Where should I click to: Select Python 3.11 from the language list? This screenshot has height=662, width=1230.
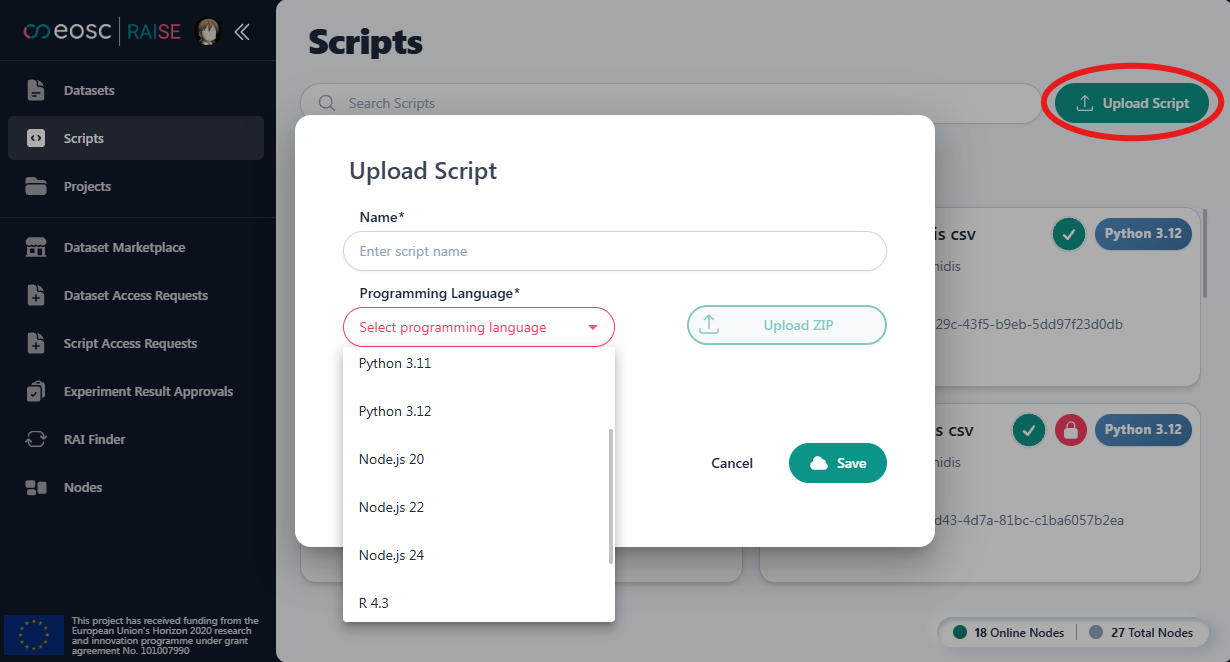pyautogui.click(x=394, y=363)
